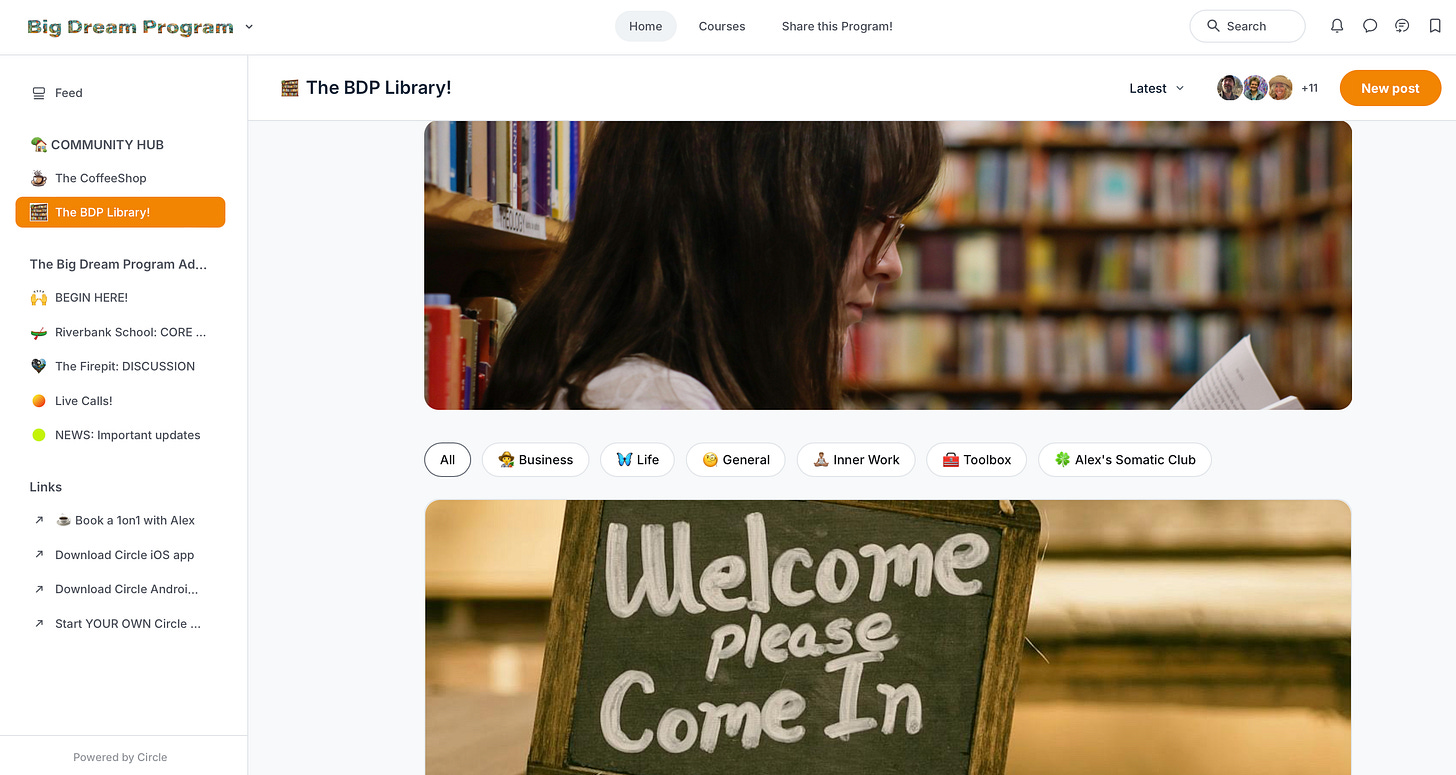Click the Feed icon in sidebar
Image resolution: width=1456 pixels, height=775 pixels.
pos(39,93)
